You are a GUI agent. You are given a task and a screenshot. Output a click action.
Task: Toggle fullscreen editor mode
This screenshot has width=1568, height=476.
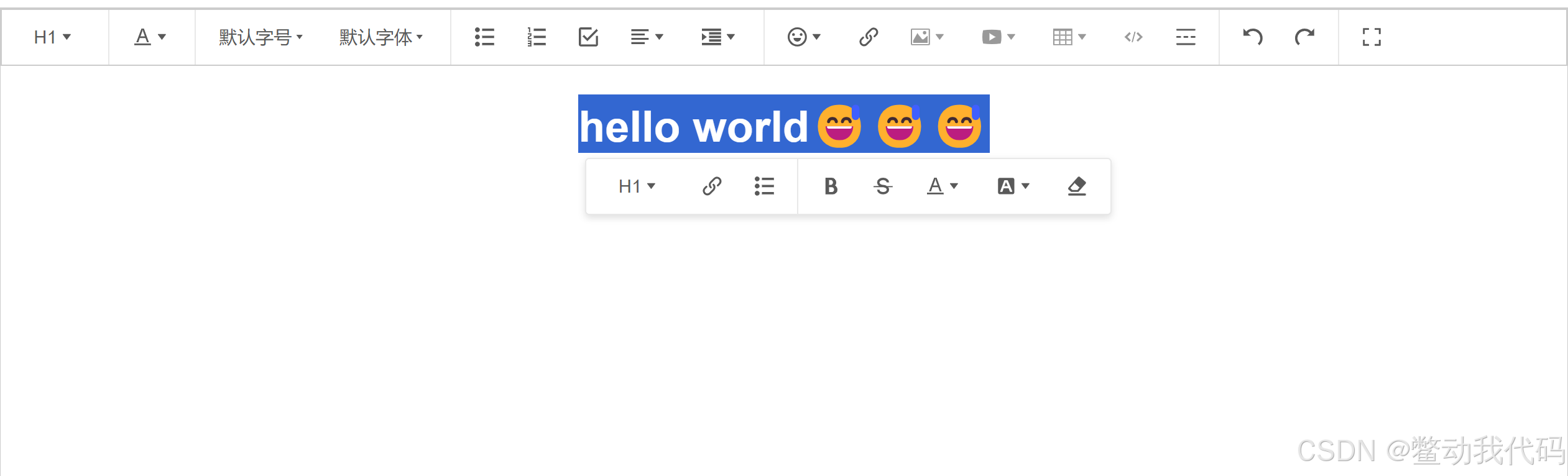coord(1372,37)
